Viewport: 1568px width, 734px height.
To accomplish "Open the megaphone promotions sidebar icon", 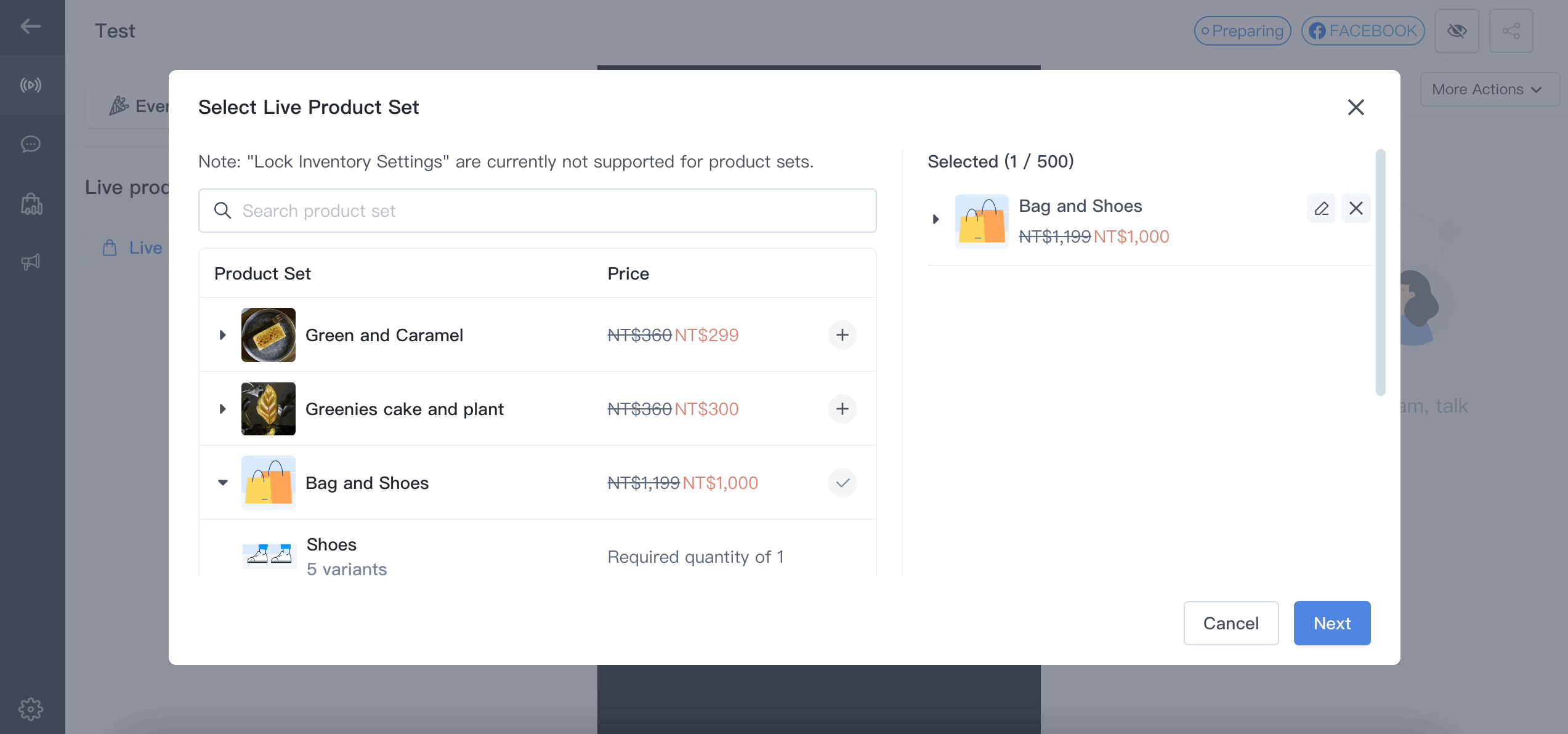I will (x=31, y=262).
